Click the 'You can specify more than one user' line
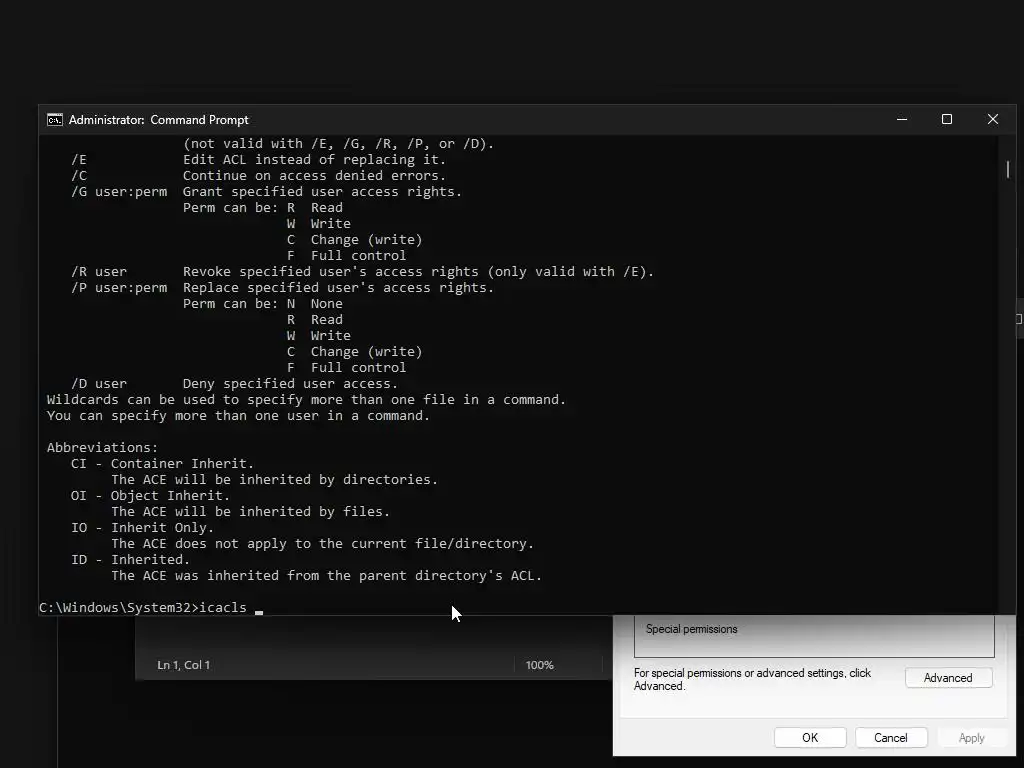The height and width of the screenshot is (768, 1024). click(238, 416)
